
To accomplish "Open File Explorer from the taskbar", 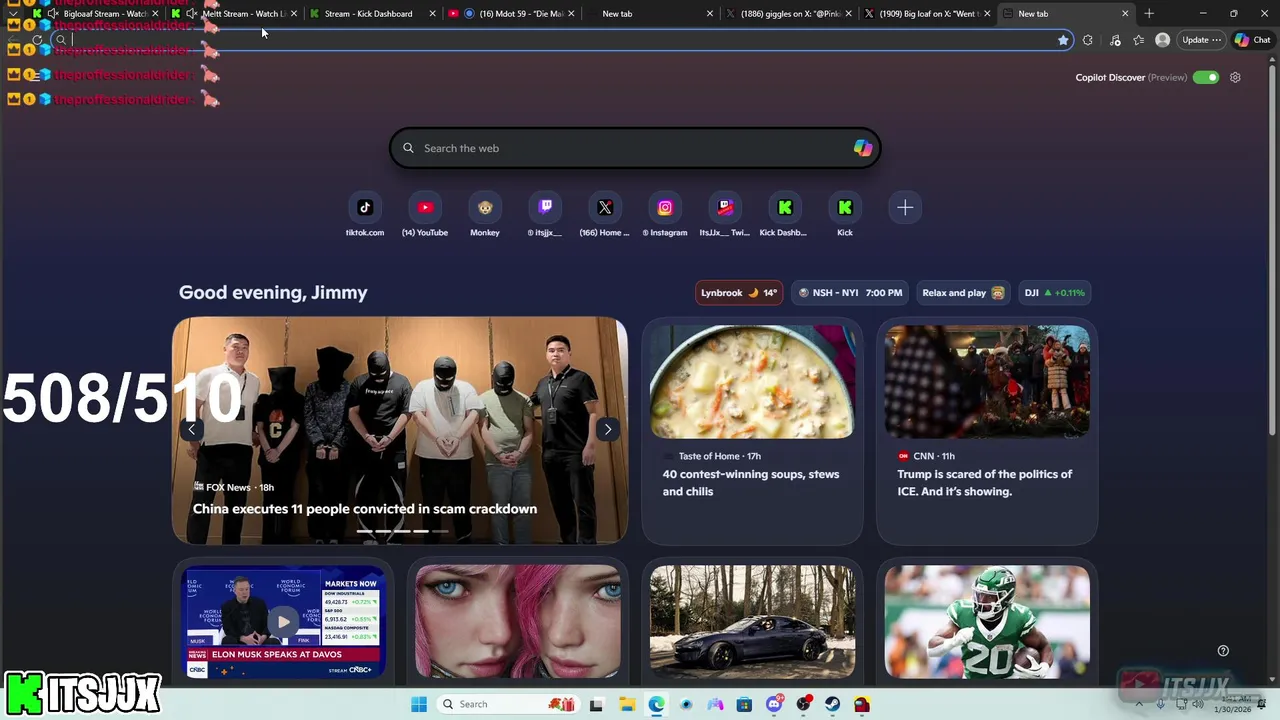I will [x=626, y=704].
